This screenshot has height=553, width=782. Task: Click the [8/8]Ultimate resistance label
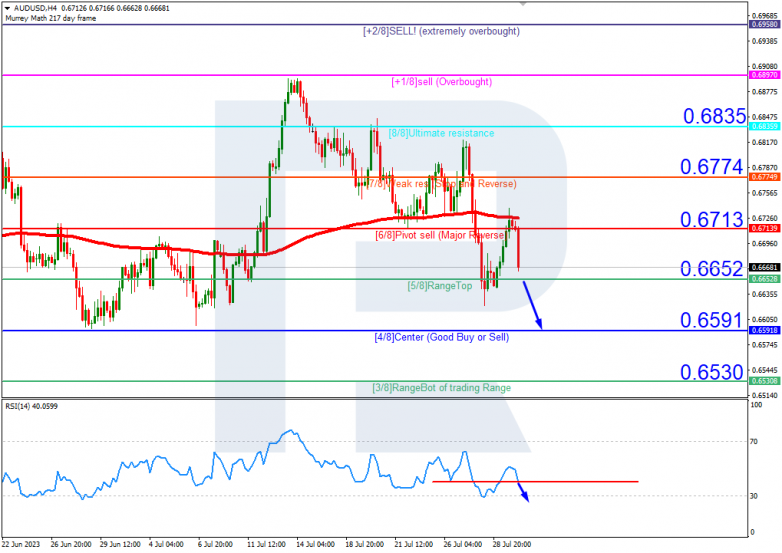click(x=441, y=133)
